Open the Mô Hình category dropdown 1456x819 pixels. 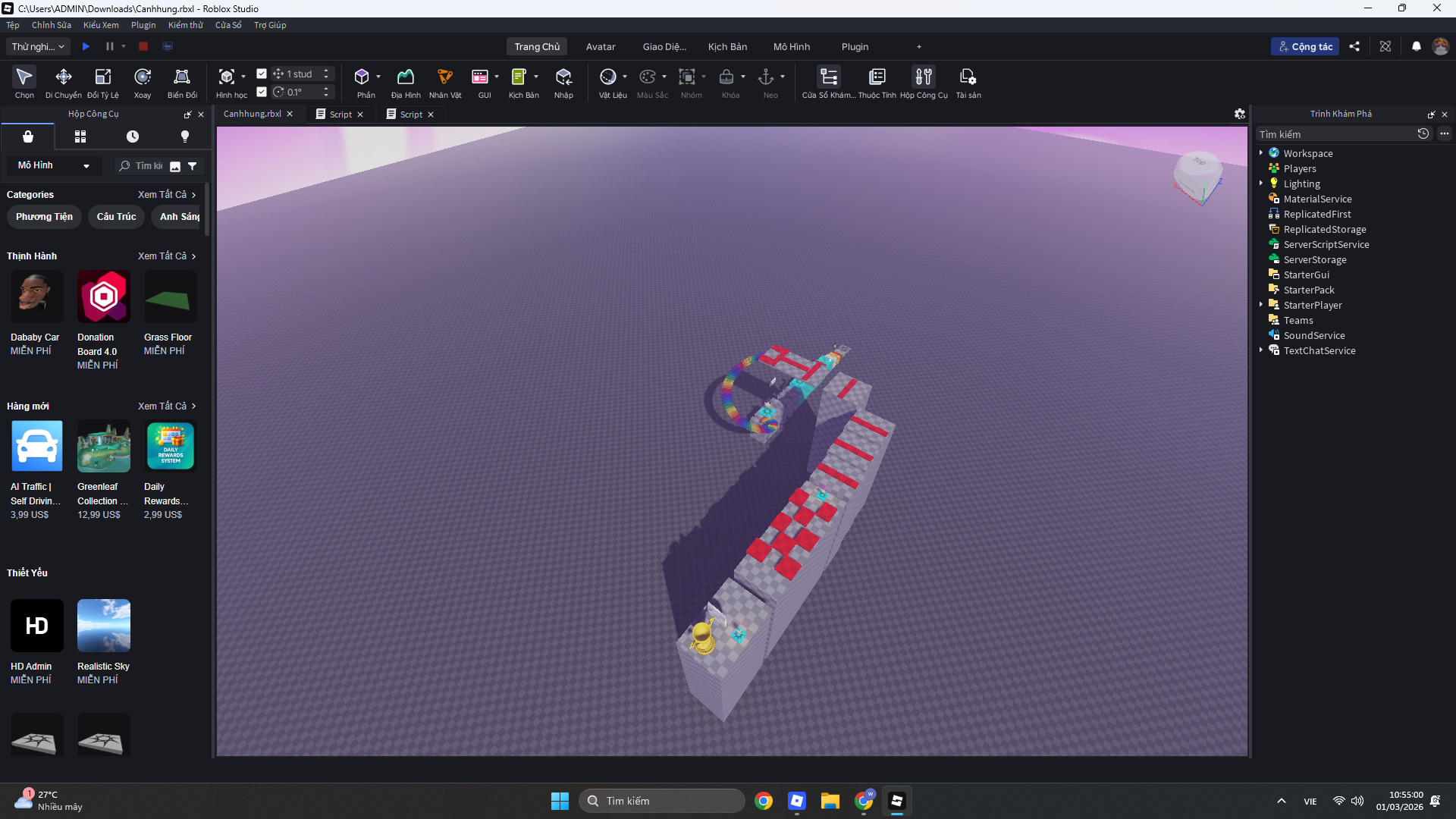click(x=53, y=165)
